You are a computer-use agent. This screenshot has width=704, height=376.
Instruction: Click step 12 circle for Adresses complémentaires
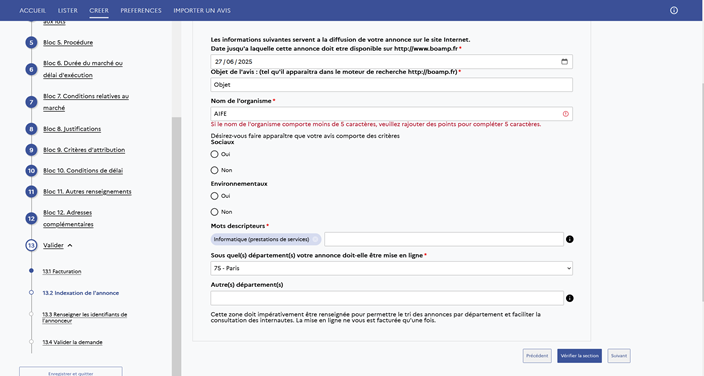pyautogui.click(x=31, y=219)
